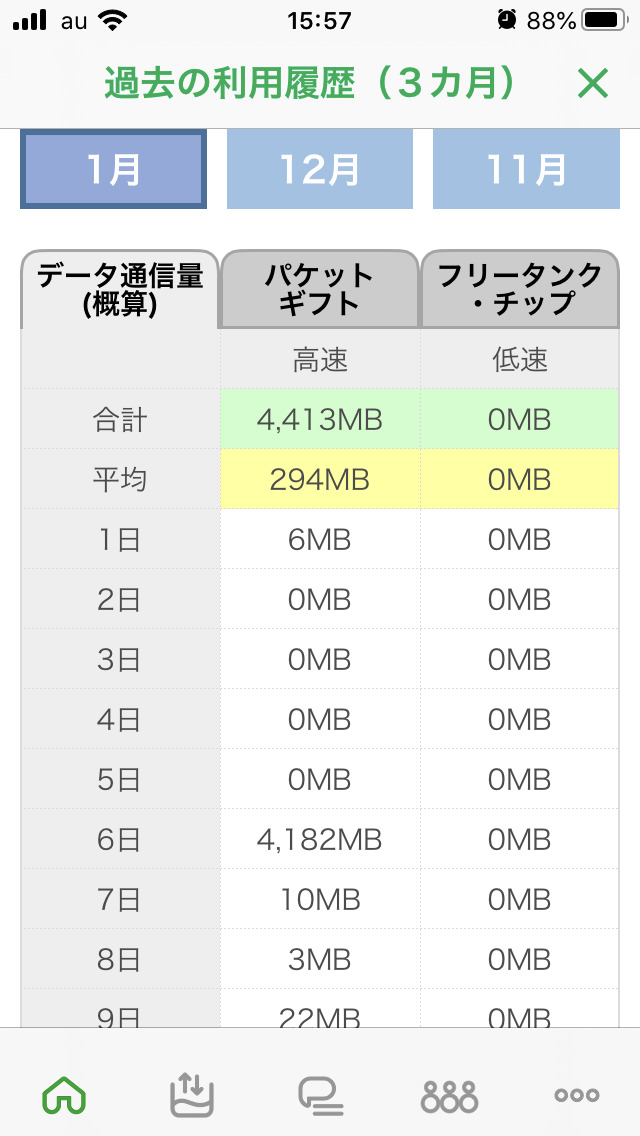Tap the alarm clock status icon
The image size is (640, 1136).
click(x=507, y=20)
